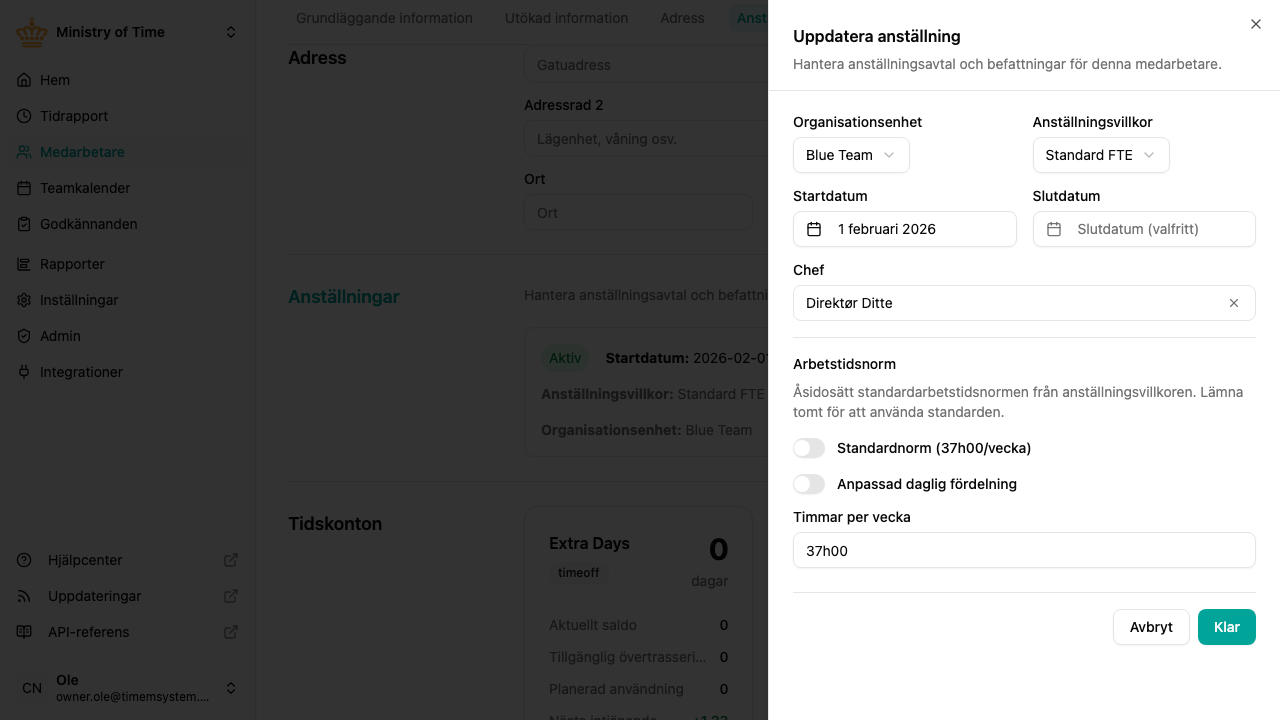The image size is (1280, 720).
Task: Click the Uppdateringar feed icon
Action: click(x=24, y=596)
